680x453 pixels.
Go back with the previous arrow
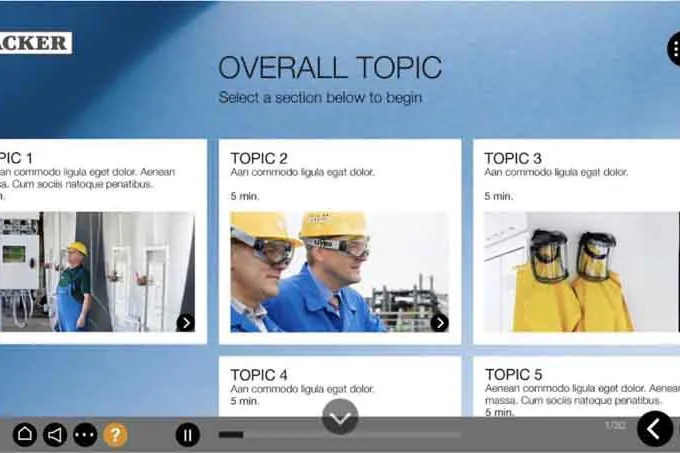[655, 429]
